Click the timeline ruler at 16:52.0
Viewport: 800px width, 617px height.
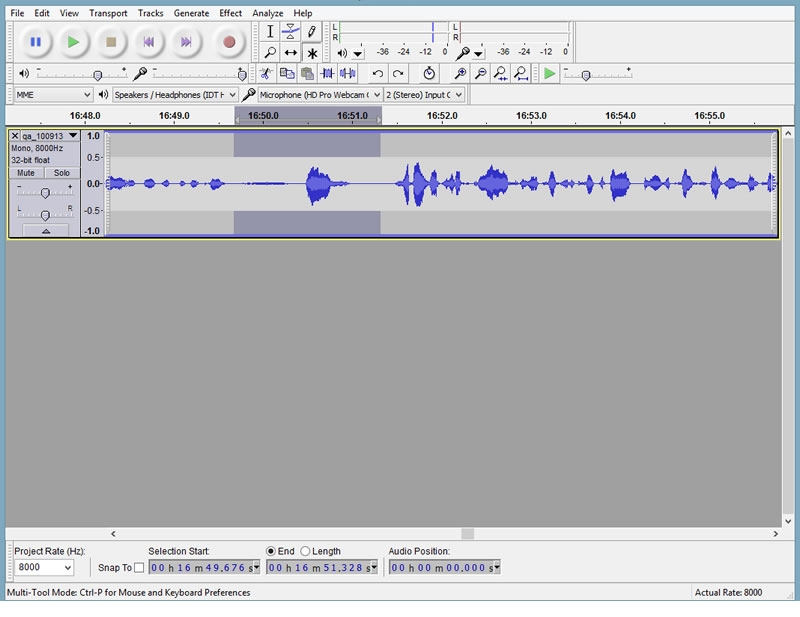coord(442,116)
